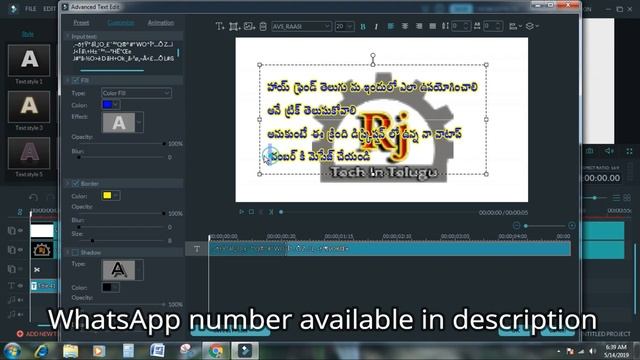
Task: Click the Add Image tool icon
Action: tap(249, 26)
